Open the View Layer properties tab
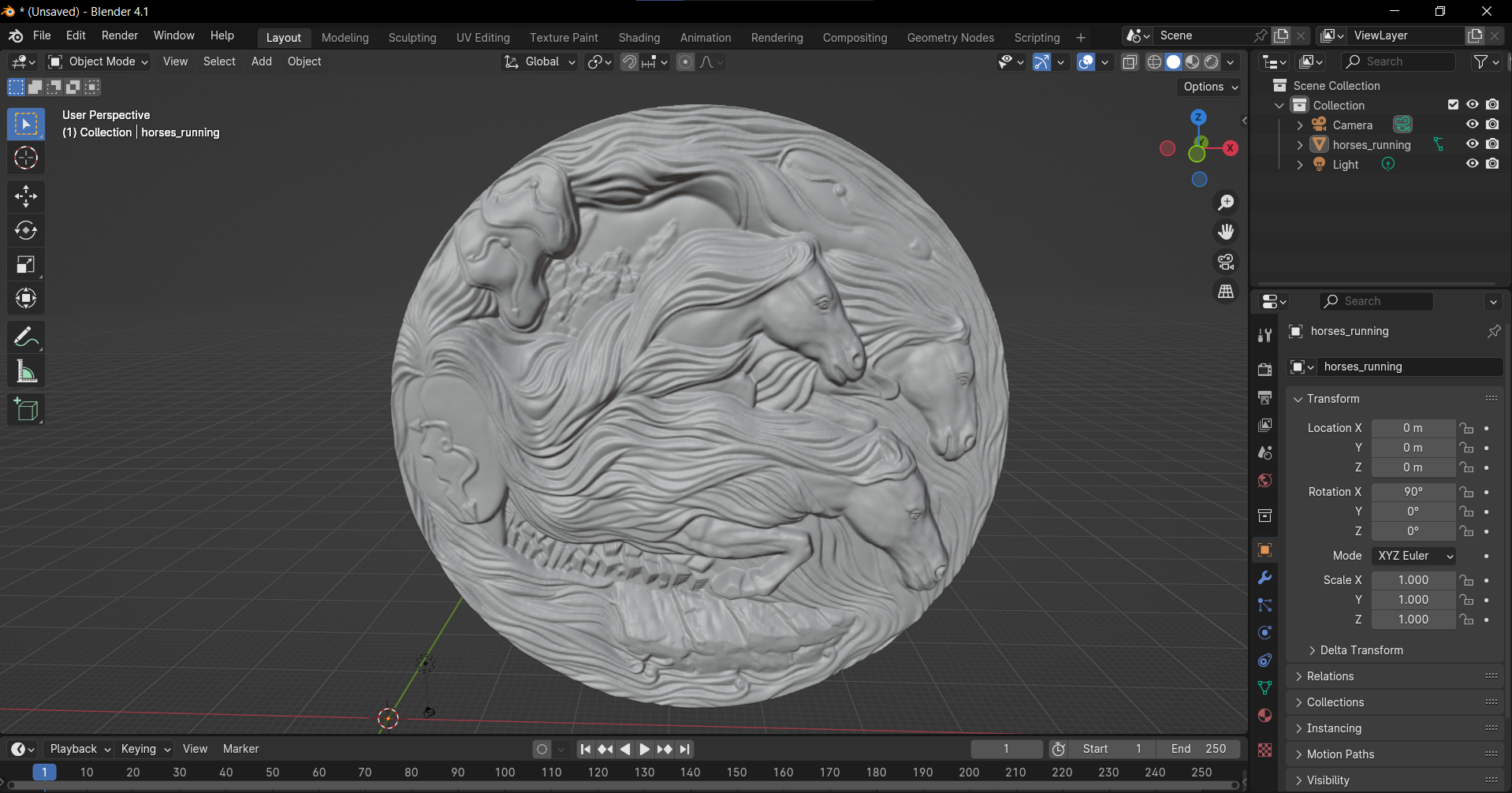The height and width of the screenshot is (793, 1512). pos(1264,425)
